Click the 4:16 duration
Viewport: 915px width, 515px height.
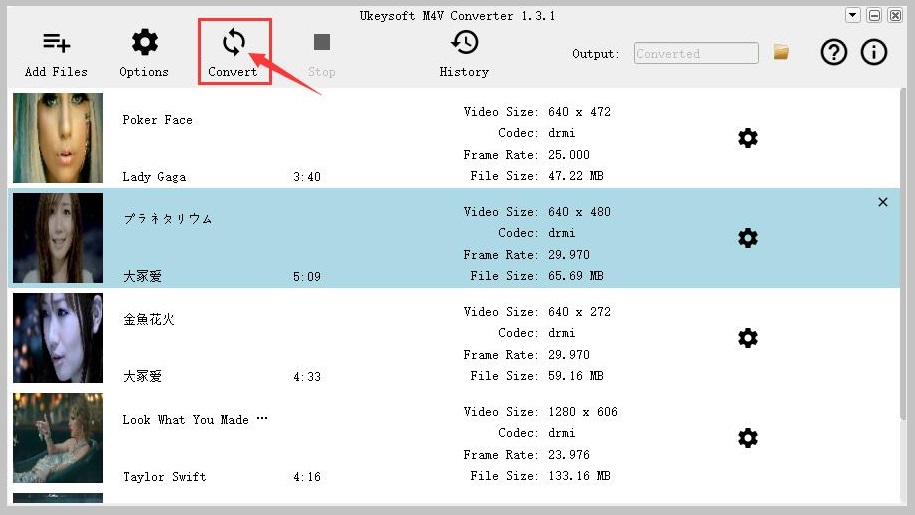[307, 477]
